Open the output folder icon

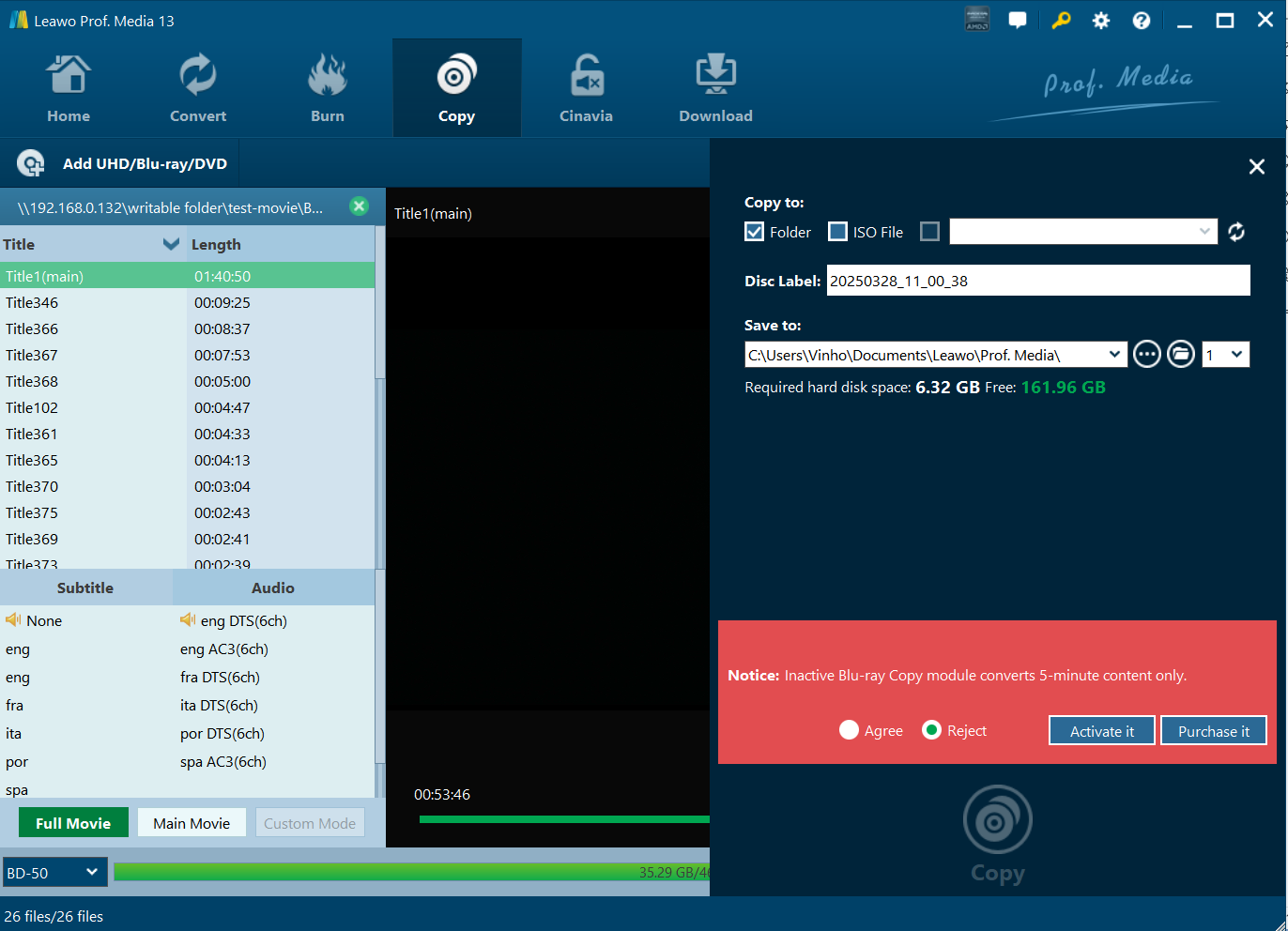1181,354
